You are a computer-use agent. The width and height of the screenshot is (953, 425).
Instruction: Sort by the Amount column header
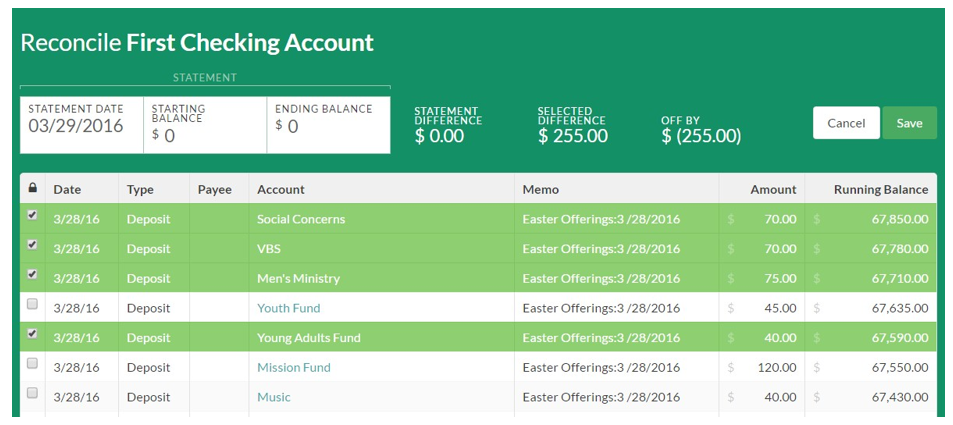point(773,190)
